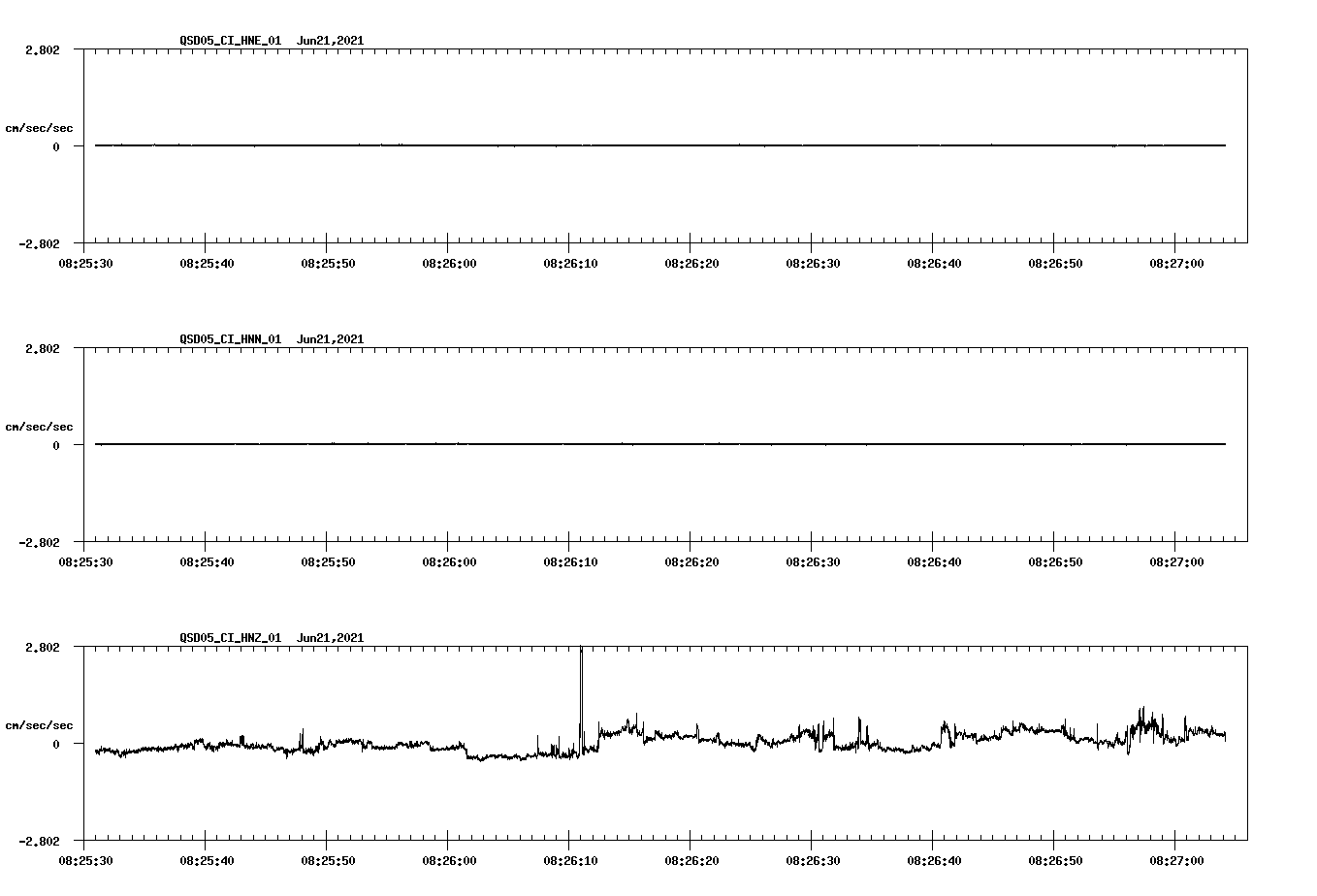The width and height of the screenshot is (1317, 896).
Task: Select the 08:27:00 time label of HNN plot
Action: [x=1175, y=562]
